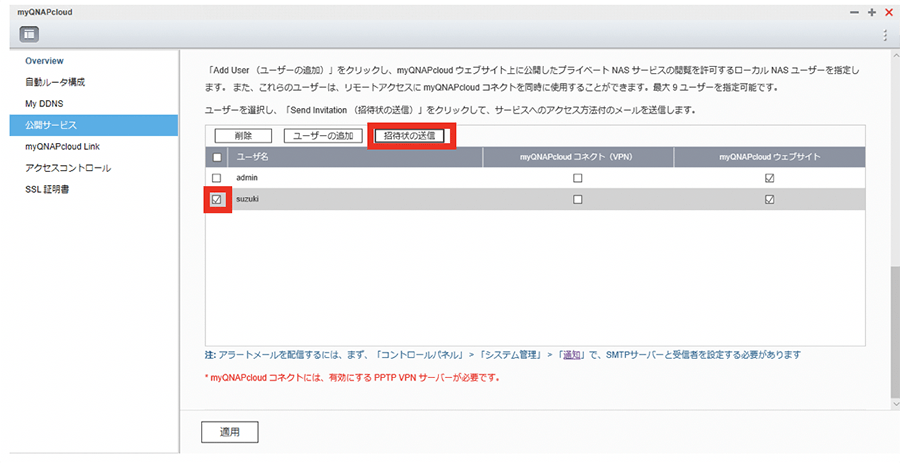Select the suzuki user name
Image resolution: width=900 pixels, height=463 pixels.
click(x=247, y=200)
